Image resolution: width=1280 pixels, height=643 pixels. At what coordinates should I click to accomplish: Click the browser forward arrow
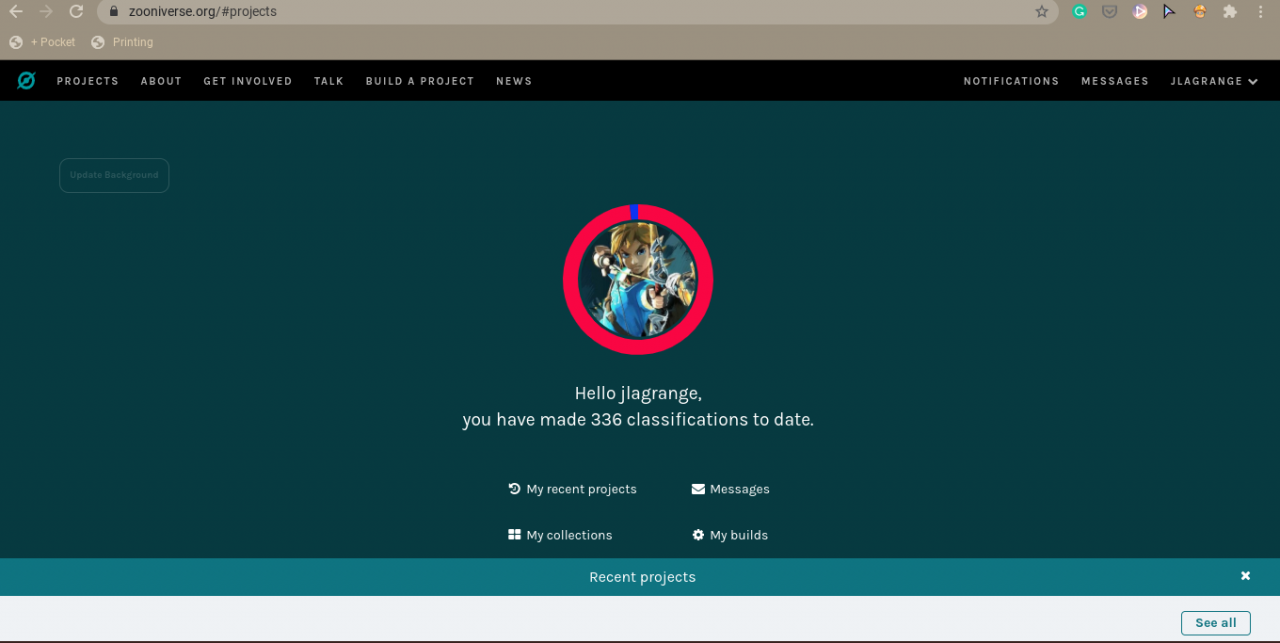pos(46,12)
